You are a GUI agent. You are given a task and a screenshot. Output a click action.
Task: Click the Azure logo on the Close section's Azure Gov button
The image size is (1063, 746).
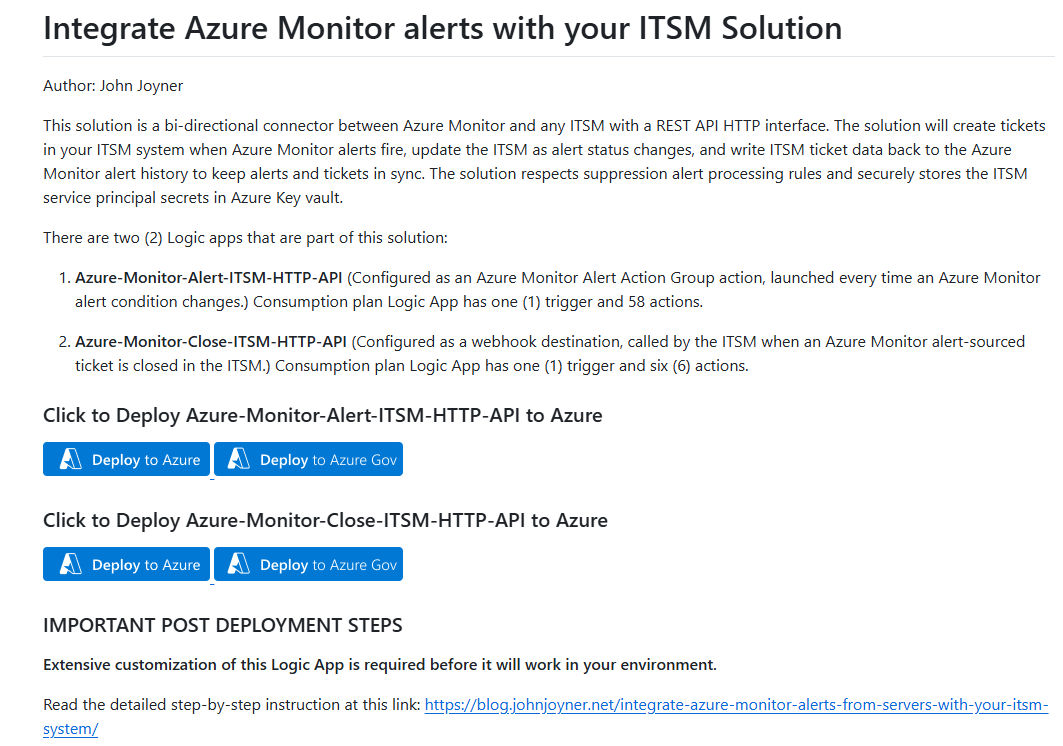[238, 564]
